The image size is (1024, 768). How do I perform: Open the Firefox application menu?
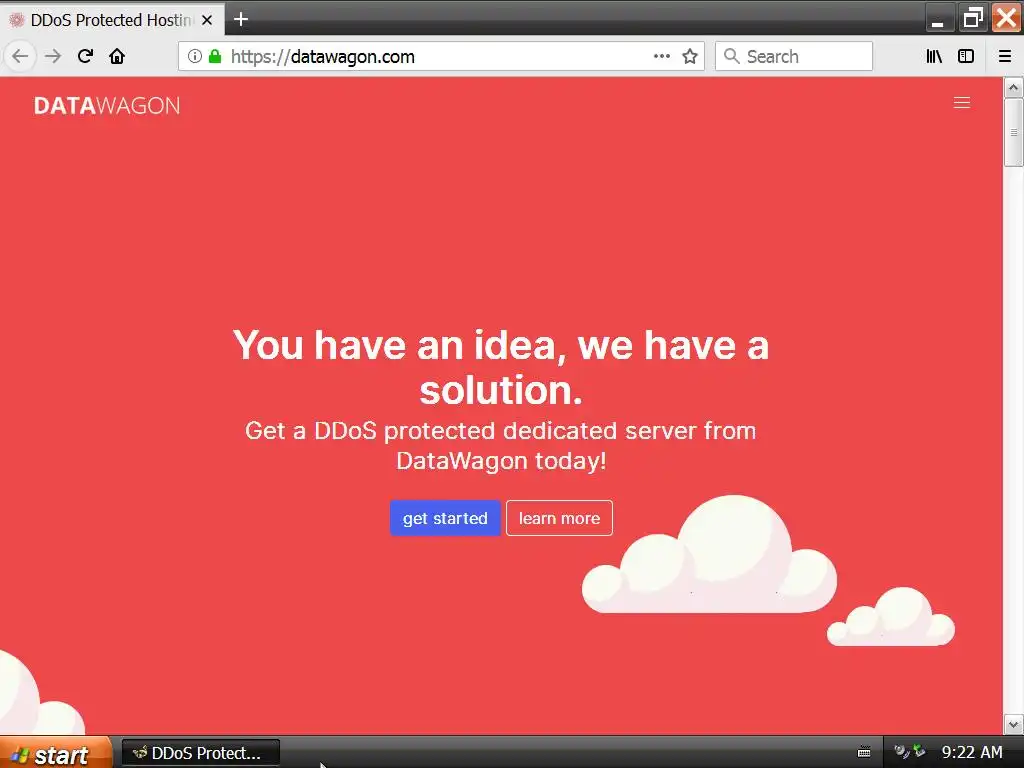point(1005,56)
